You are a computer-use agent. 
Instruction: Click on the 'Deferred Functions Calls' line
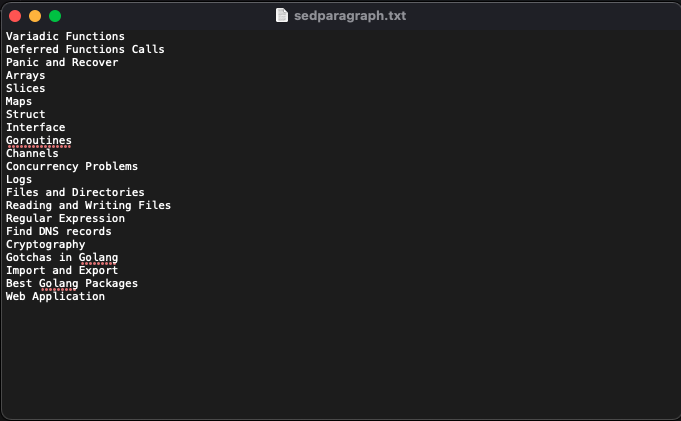(x=85, y=49)
